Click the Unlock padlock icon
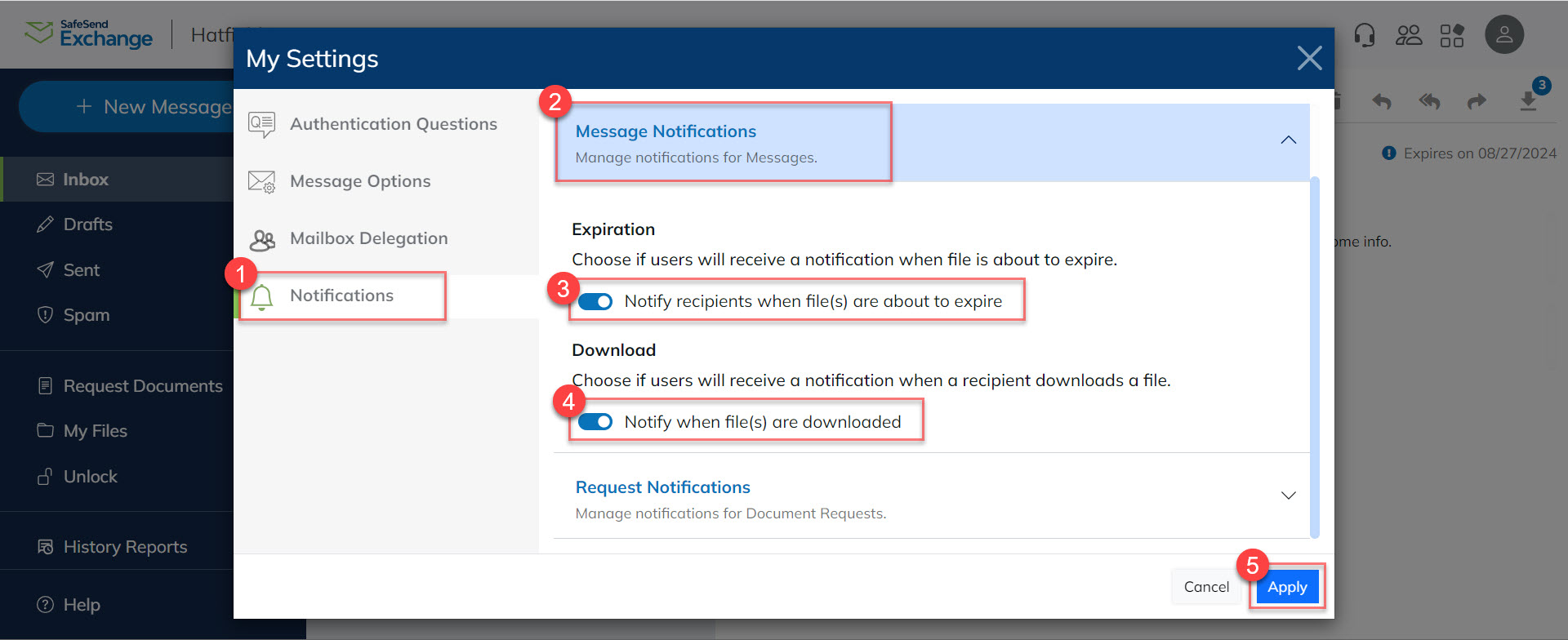This screenshot has width=1568, height=640. [x=46, y=476]
